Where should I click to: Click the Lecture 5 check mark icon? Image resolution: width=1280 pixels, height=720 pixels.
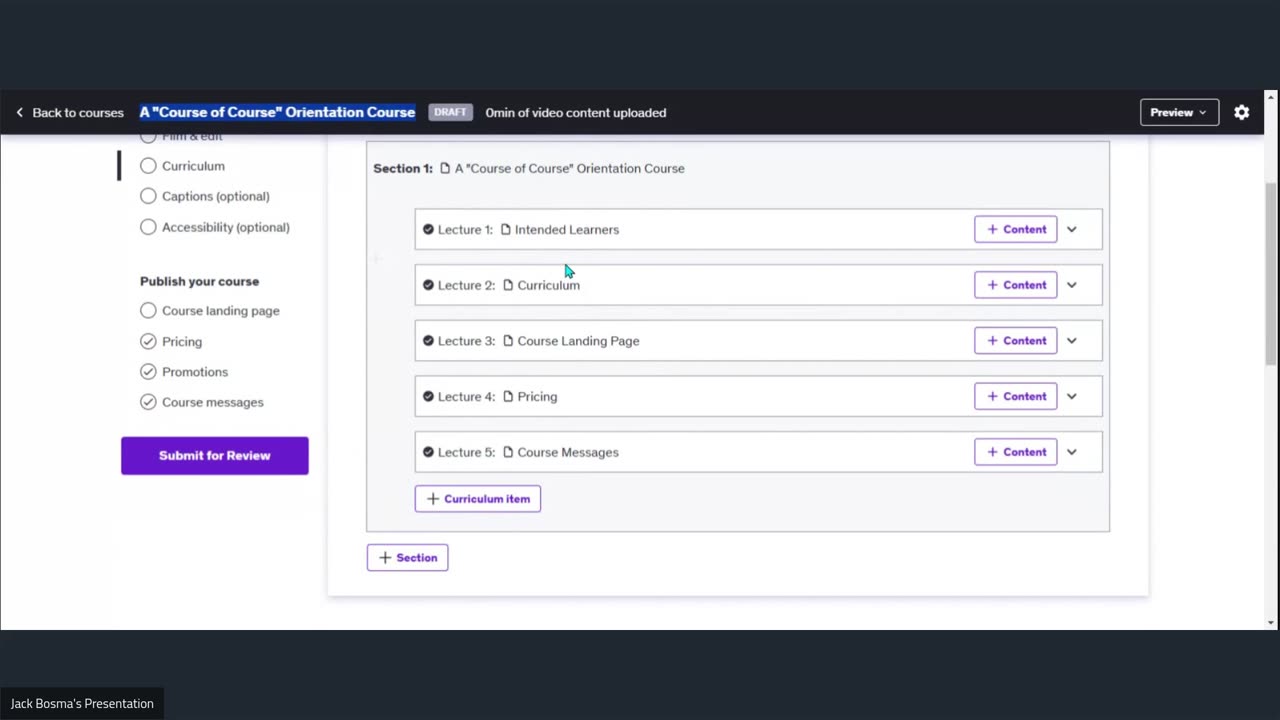click(x=428, y=452)
